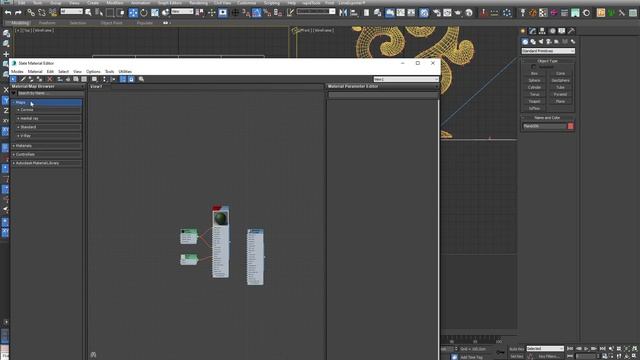Viewport: 640px width, 360px height.
Task: Open the Options menu in Slate Editor
Action: coord(93,71)
